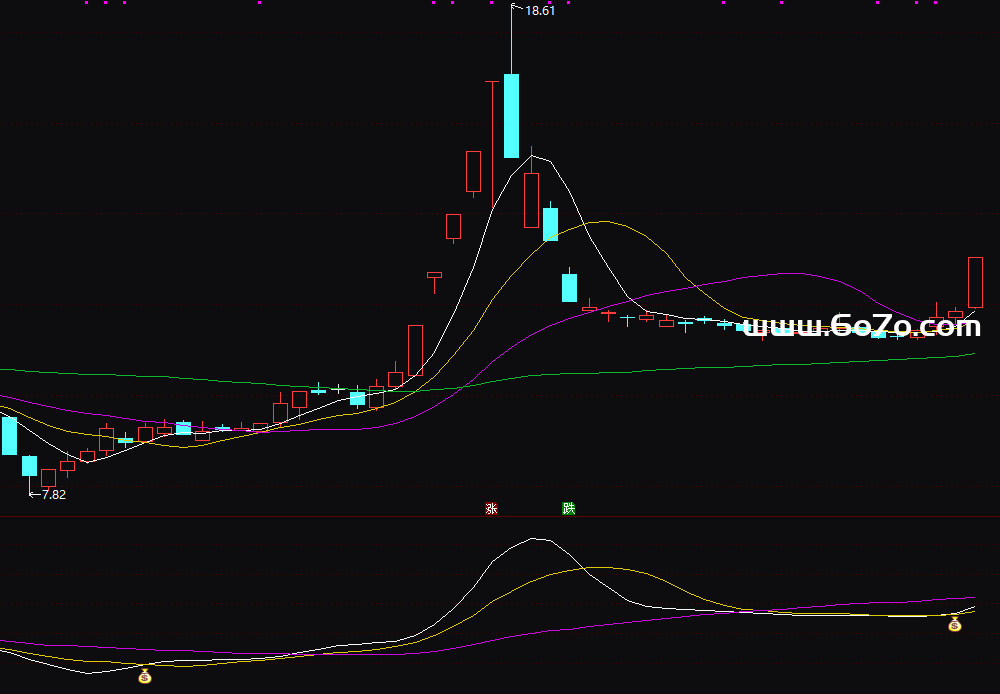Select the small red candle with the 7.82 low
Image resolution: width=1000 pixels, height=694 pixels.
point(48,477)
